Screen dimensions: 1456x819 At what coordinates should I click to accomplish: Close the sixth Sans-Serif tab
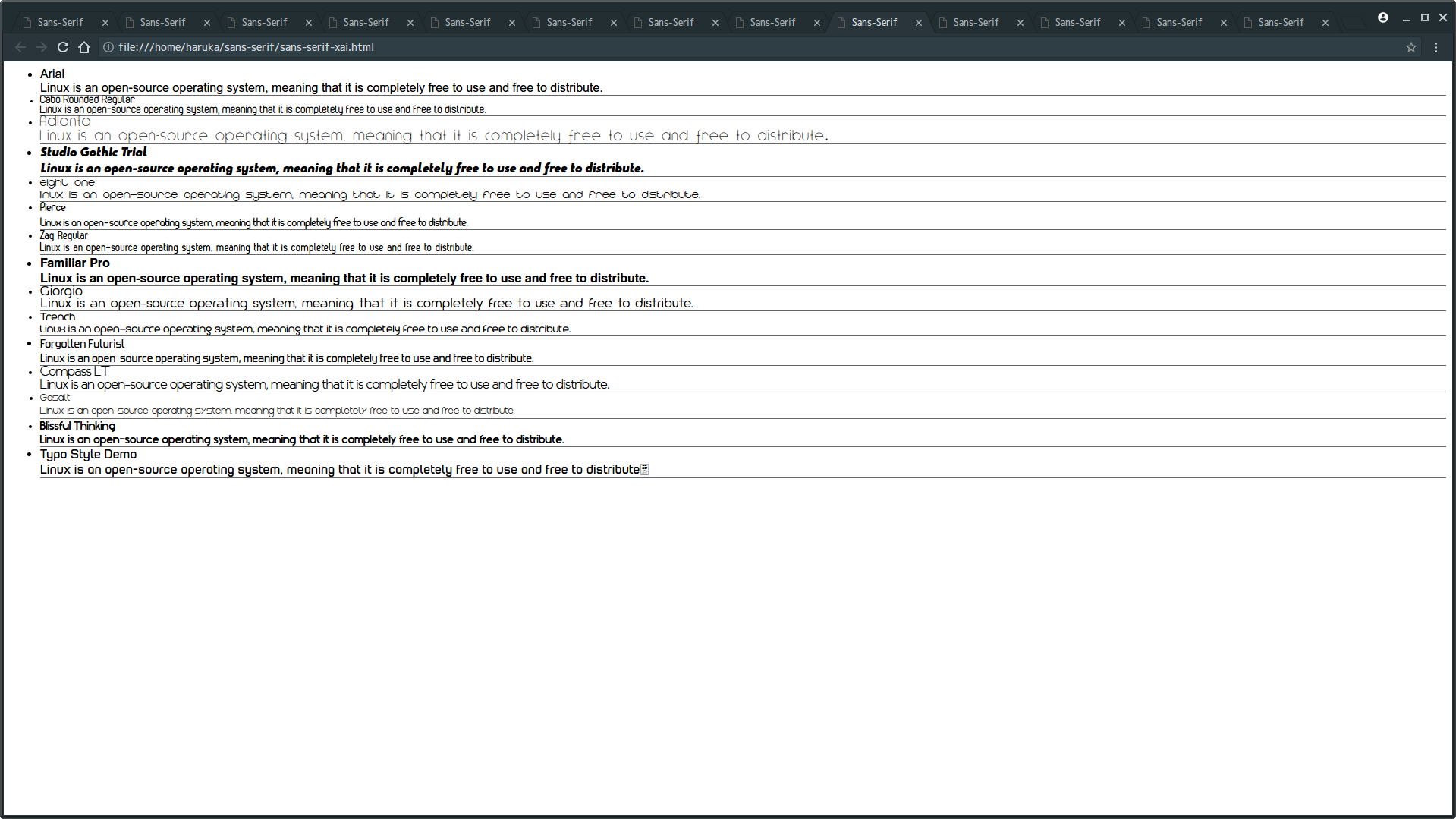[614, 23]
